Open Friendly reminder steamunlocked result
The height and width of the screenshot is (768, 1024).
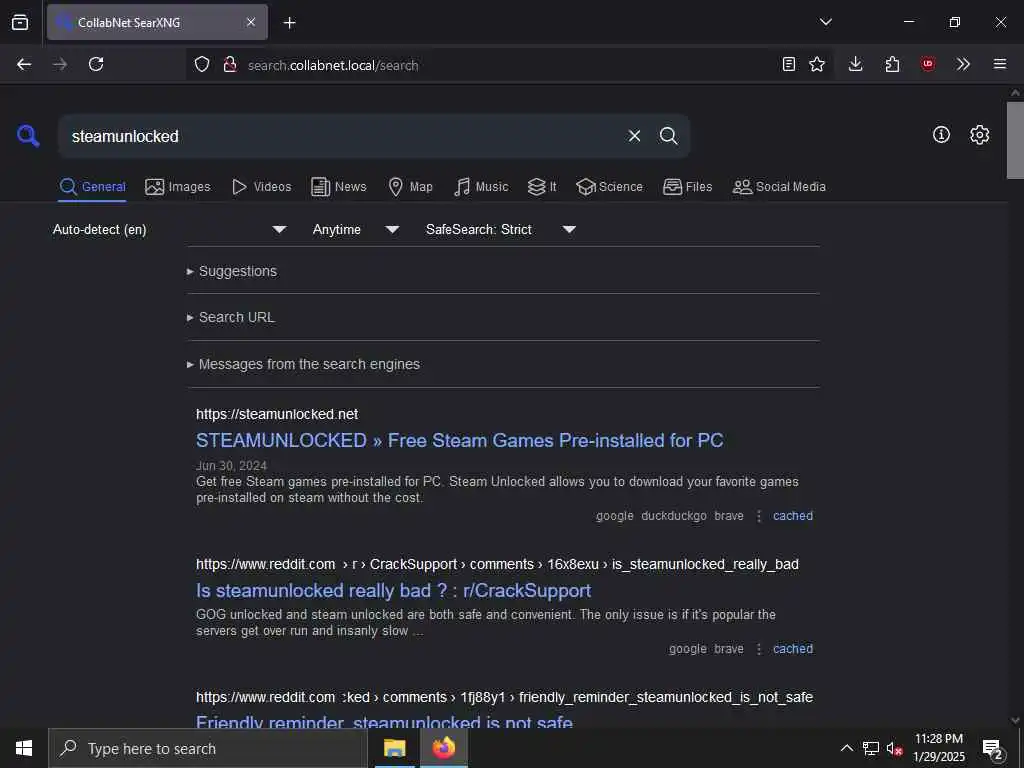coord(384,722)
